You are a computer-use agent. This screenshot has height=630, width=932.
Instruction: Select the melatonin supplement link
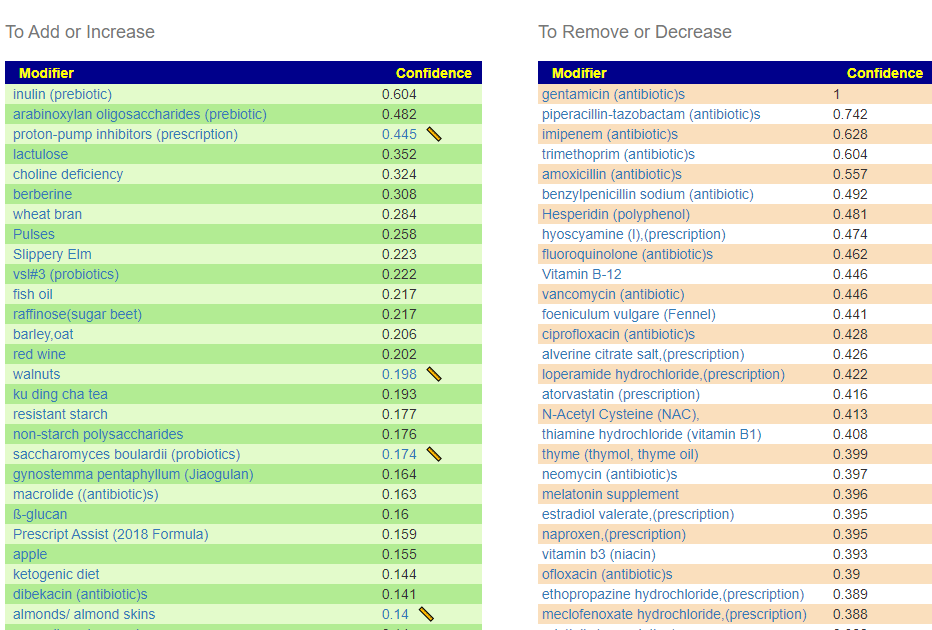[610, 494]
